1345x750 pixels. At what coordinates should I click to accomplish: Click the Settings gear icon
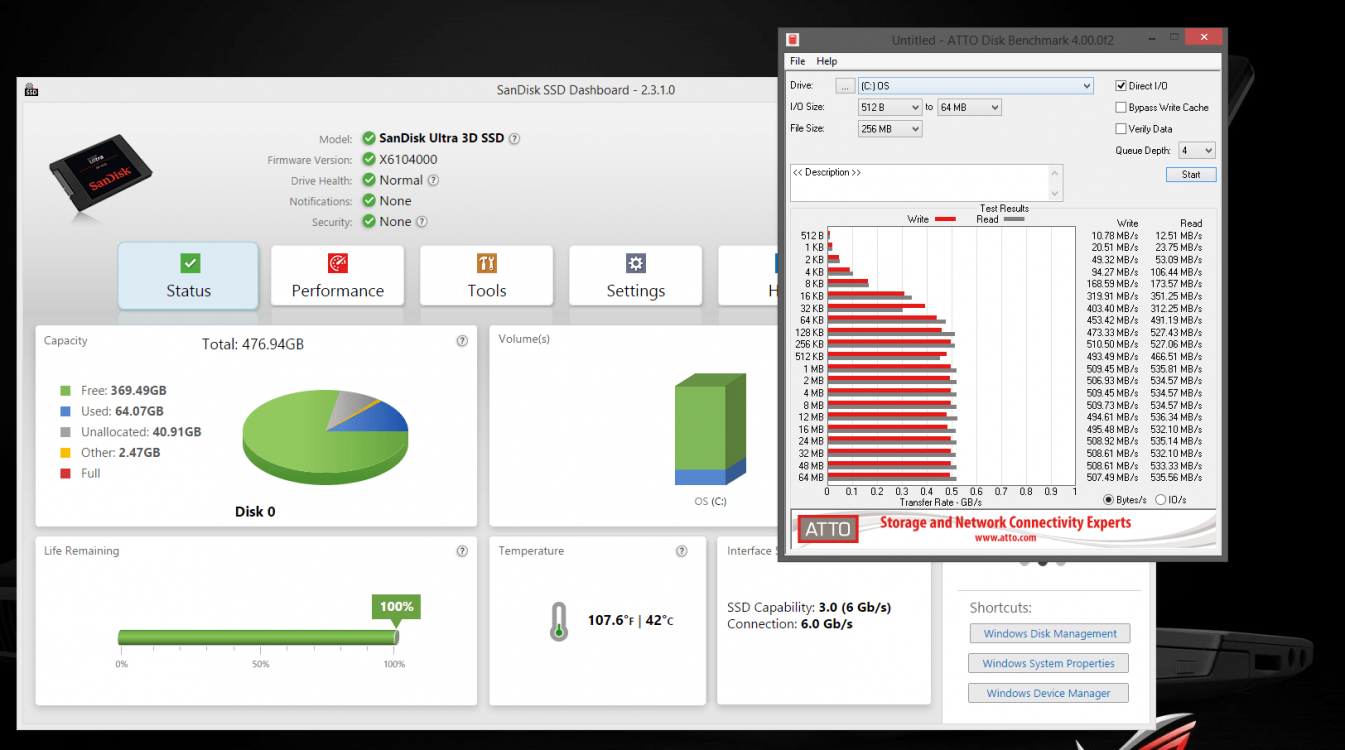(636, 263)
